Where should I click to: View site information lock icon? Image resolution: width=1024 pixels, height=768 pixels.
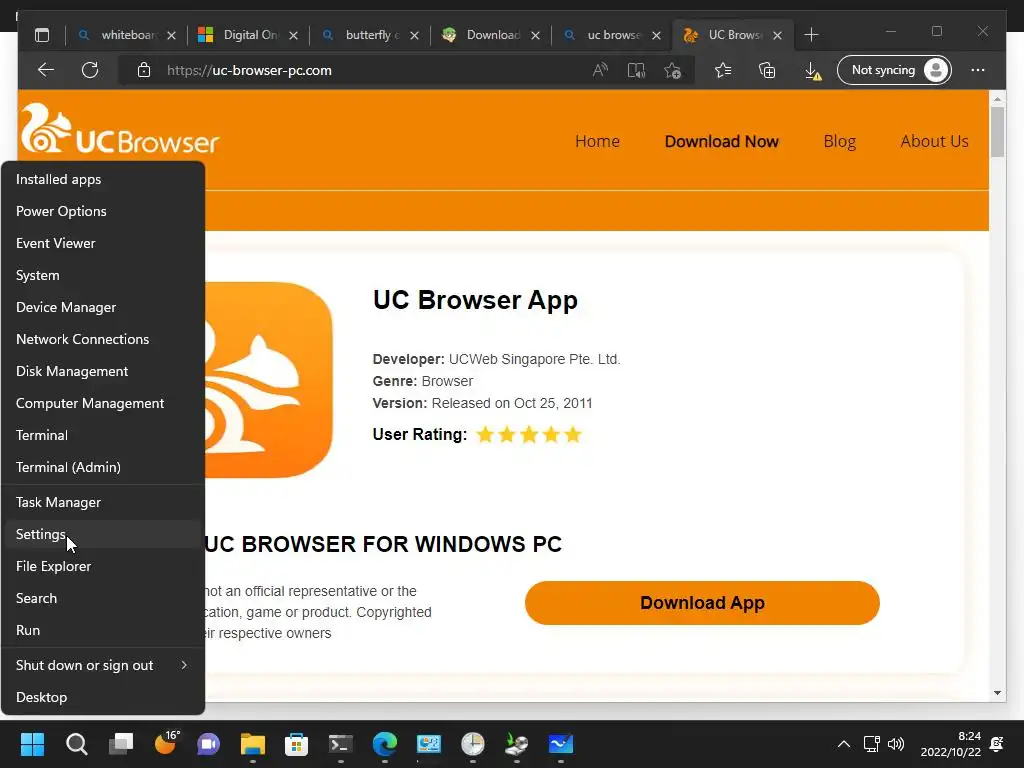click(x=144, y=70)
